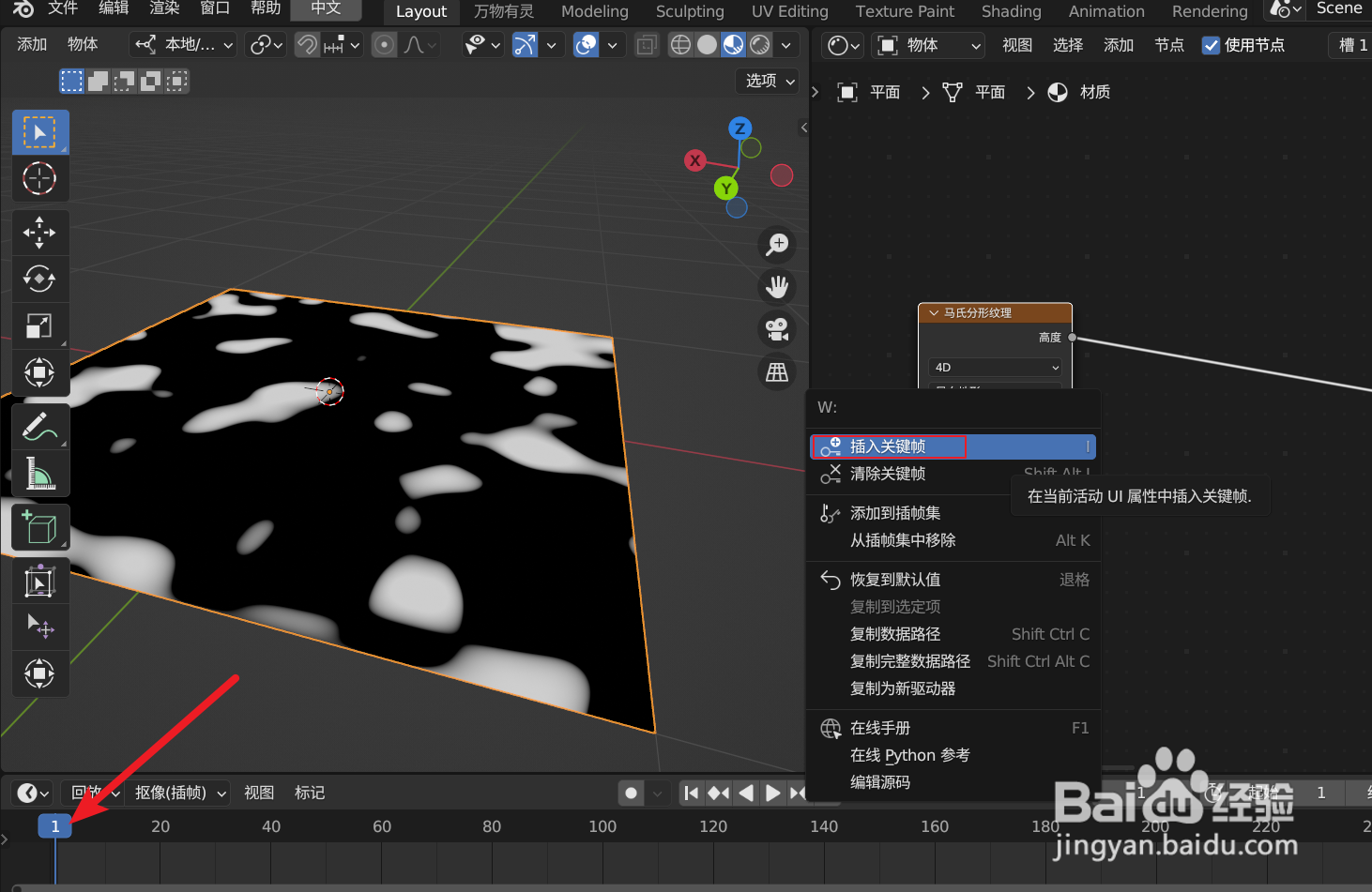Open transform orientation 本地 dropdown
This screenshot has height=892, width=1372.
coord(183,44)
